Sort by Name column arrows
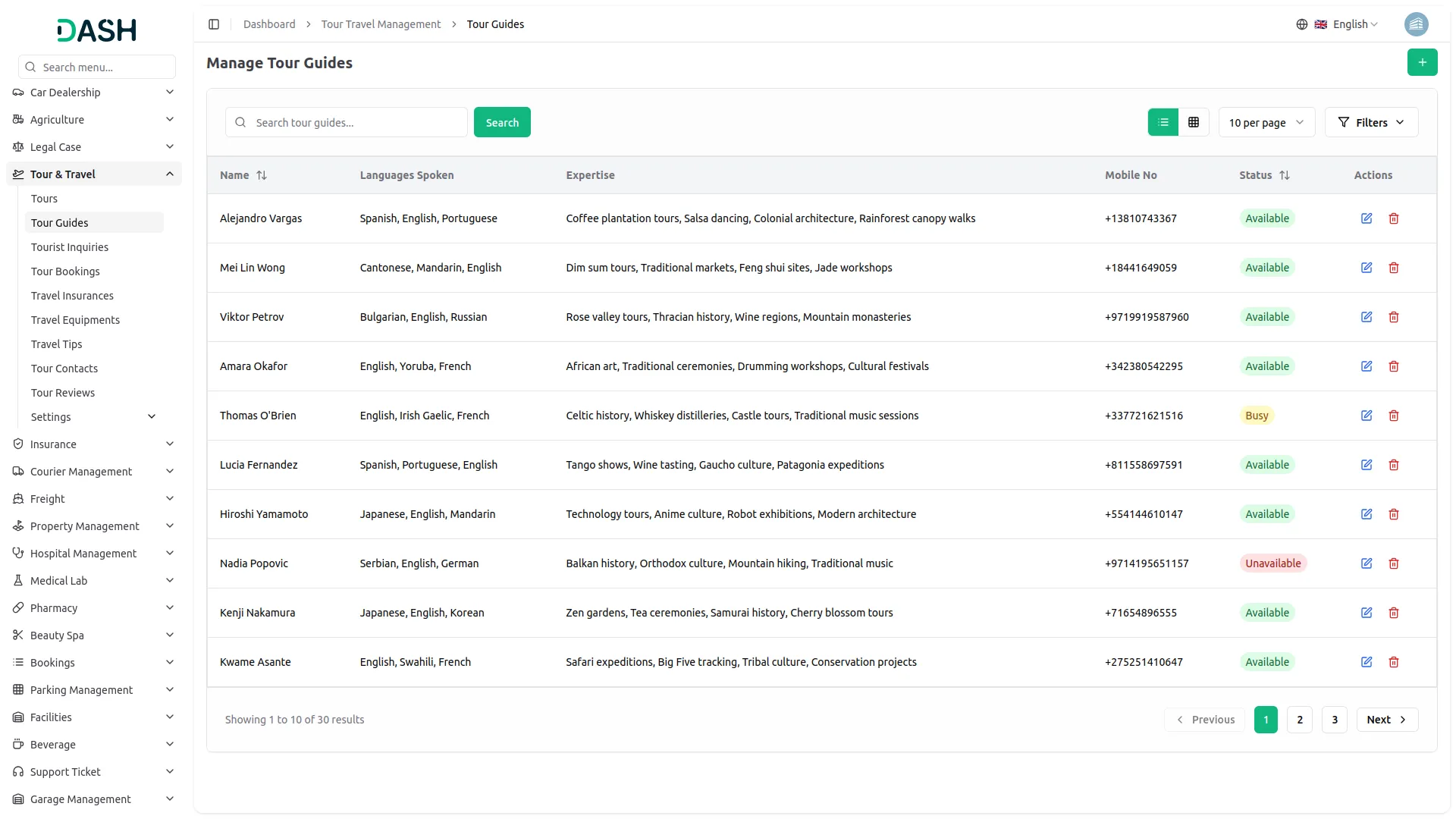Screen dimensions: 1456x819 point(262,175)
